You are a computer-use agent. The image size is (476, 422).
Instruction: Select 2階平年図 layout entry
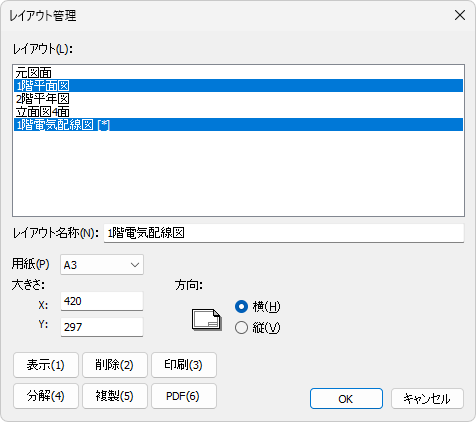pyautogui.click(x=238, y=99)
